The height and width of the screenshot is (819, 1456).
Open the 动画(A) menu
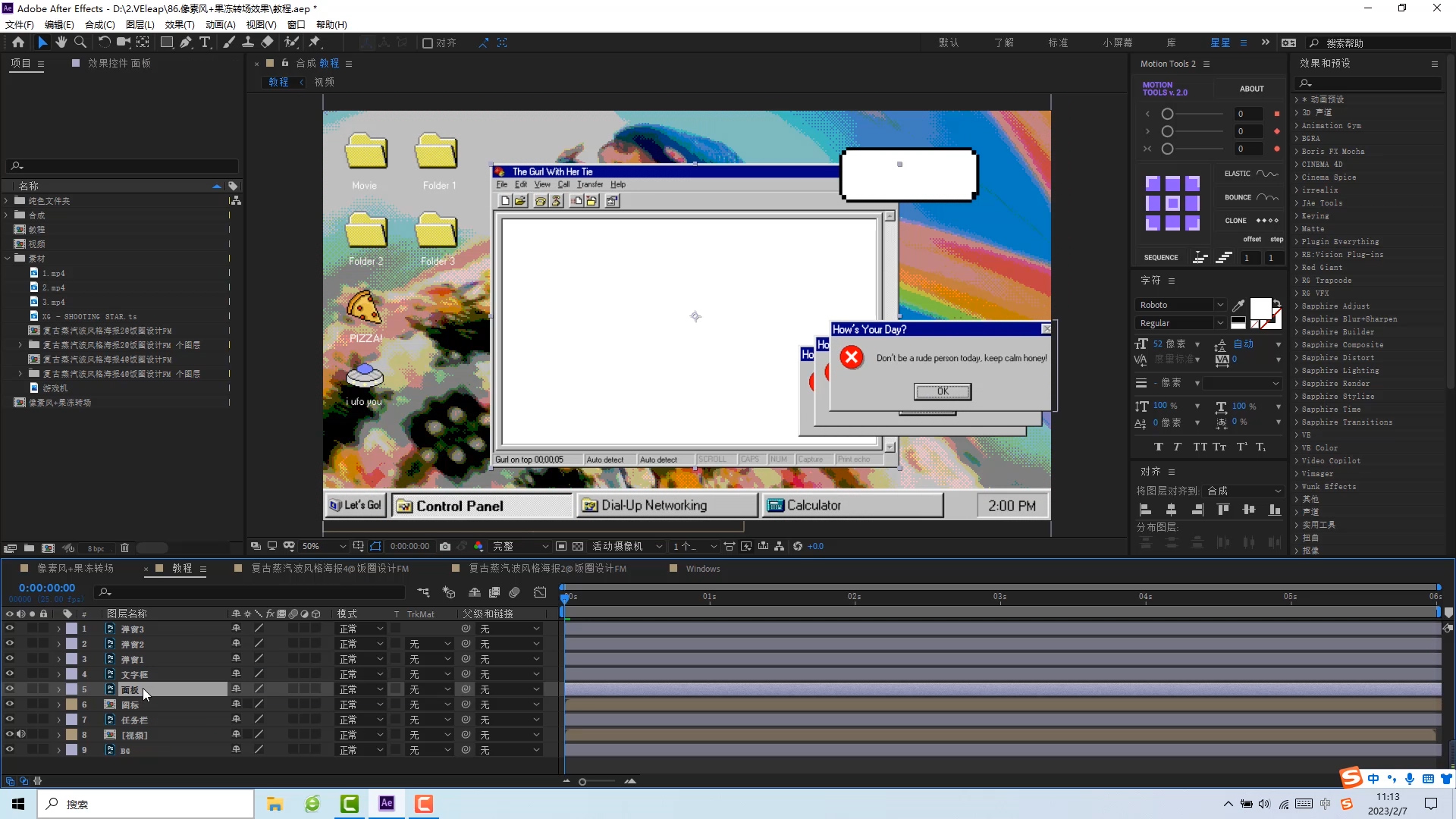click(221, 24)
